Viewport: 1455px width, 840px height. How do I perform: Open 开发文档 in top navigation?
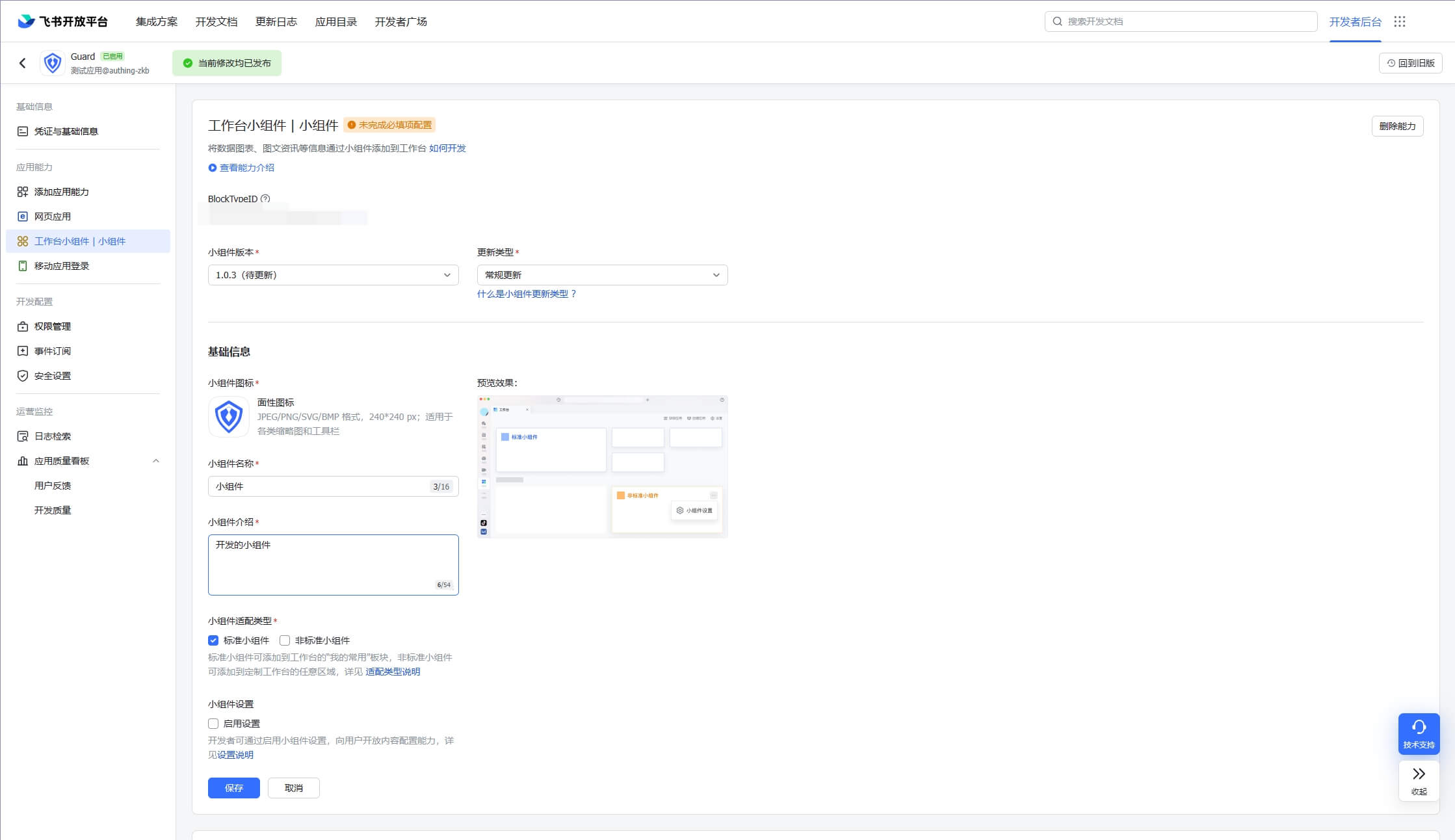click(x=216, y=21)
